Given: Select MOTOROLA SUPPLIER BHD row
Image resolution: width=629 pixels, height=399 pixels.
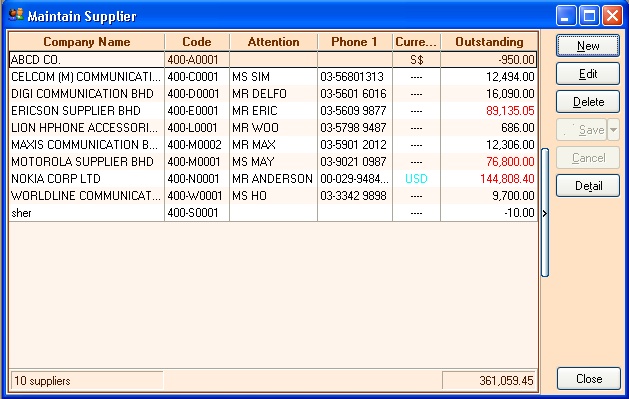Looking at the screenshot, I should click(x=273, y=162).
